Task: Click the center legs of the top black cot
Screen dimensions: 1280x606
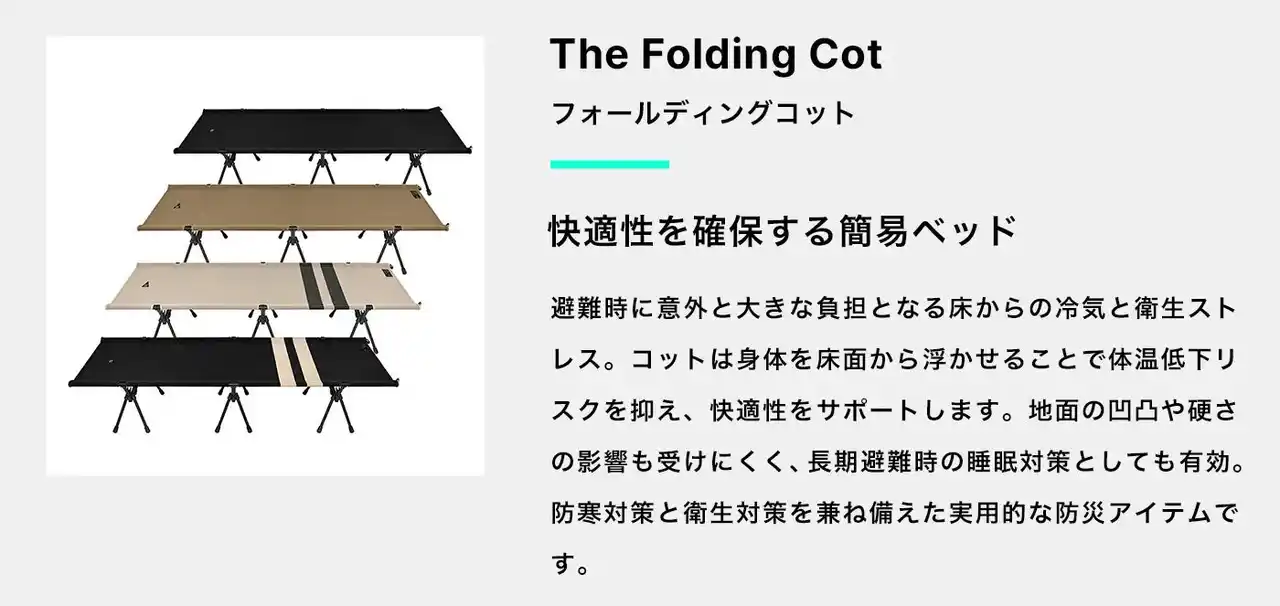Action: click(x=319, y=166)
